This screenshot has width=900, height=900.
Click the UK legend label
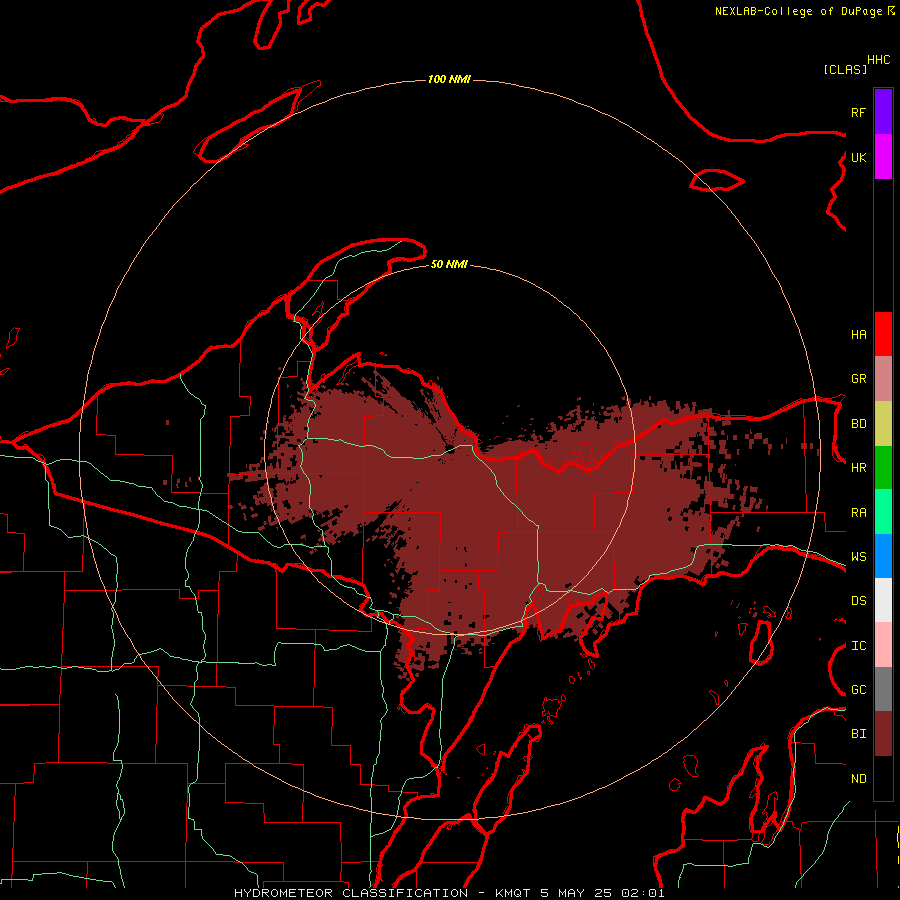tap(858, 157)
